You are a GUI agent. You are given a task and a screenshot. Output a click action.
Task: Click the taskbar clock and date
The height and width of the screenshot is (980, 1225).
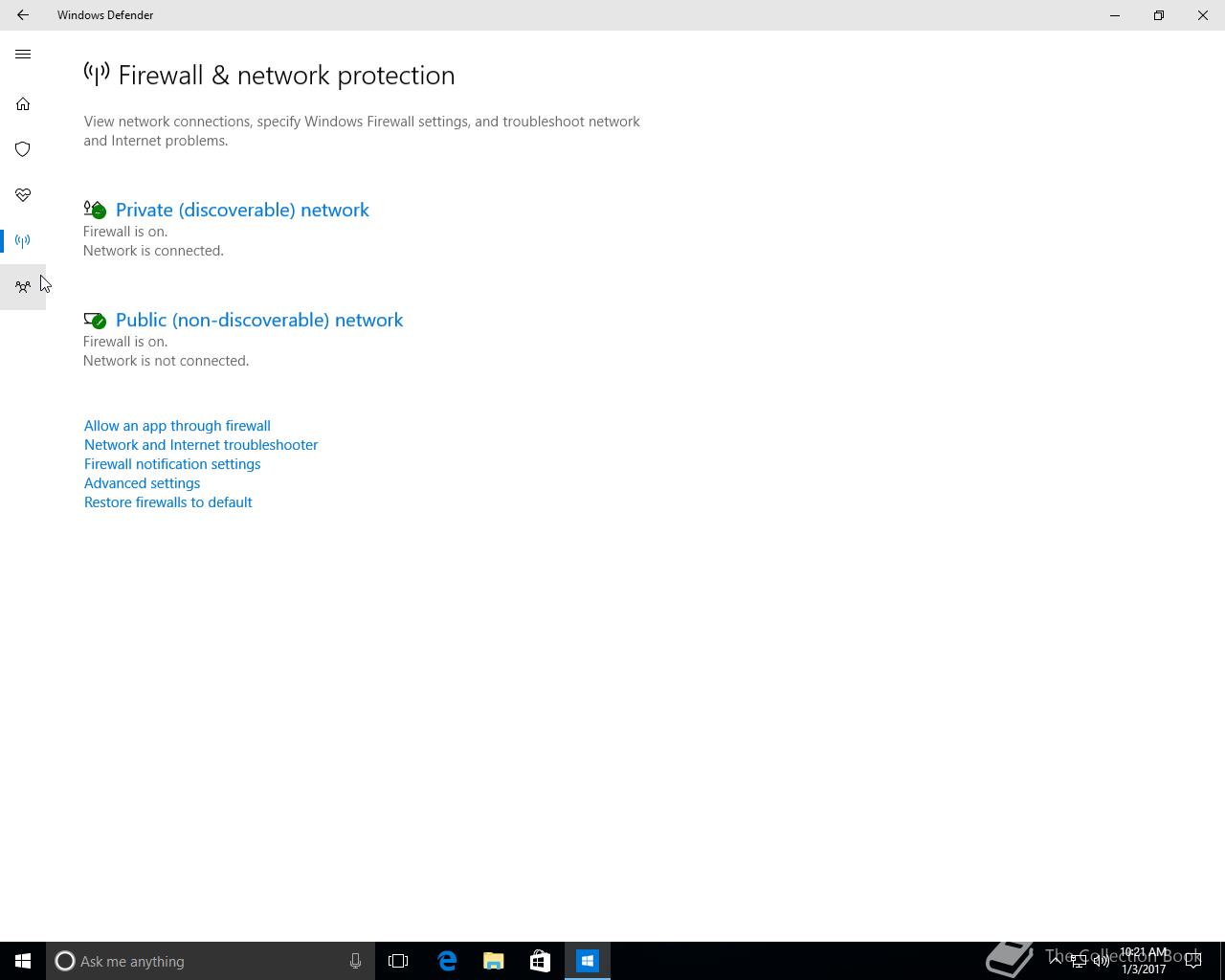point(1144,961)
